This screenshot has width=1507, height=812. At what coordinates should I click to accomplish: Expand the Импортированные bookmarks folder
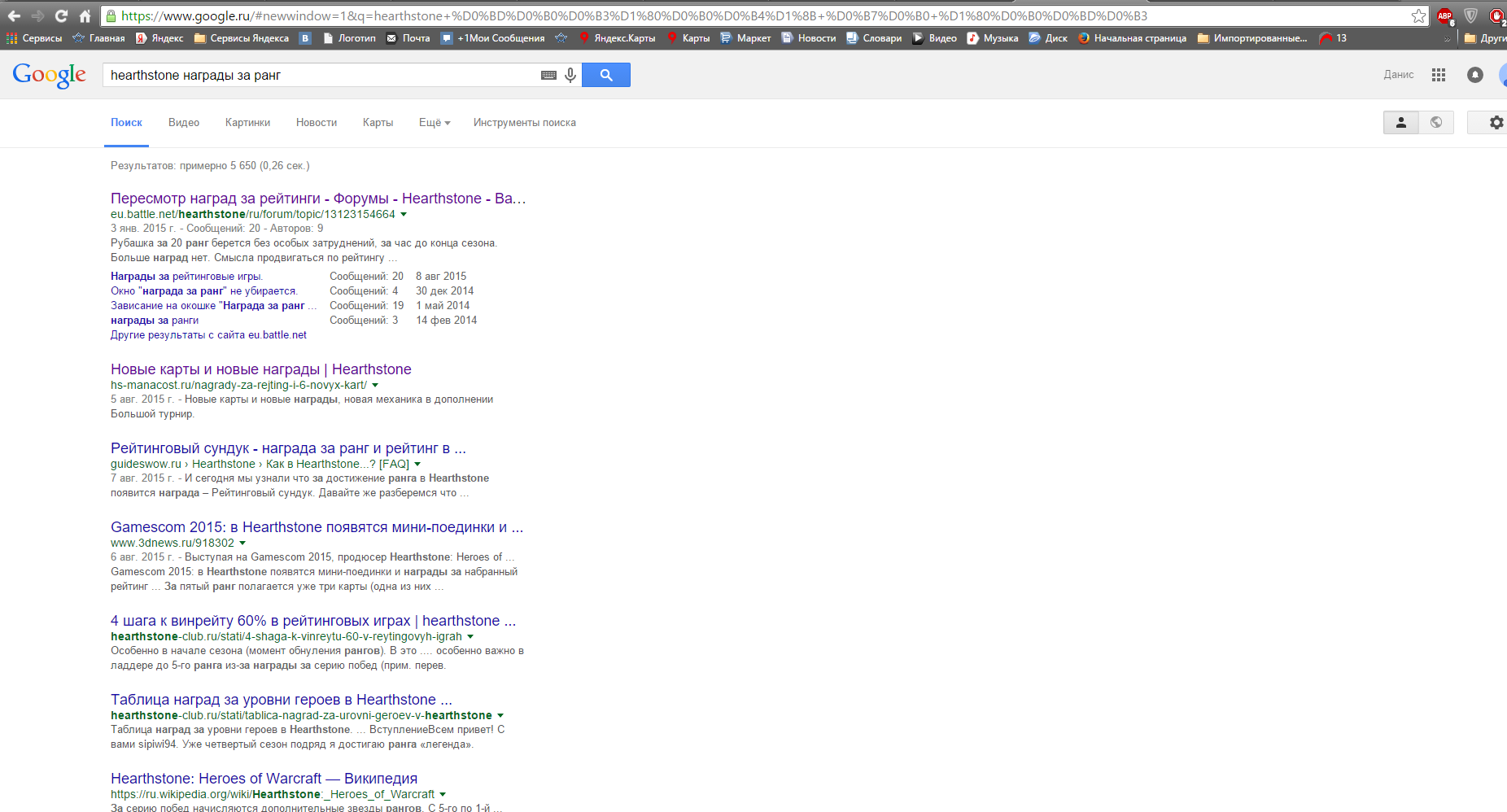tap(1252, 38)
